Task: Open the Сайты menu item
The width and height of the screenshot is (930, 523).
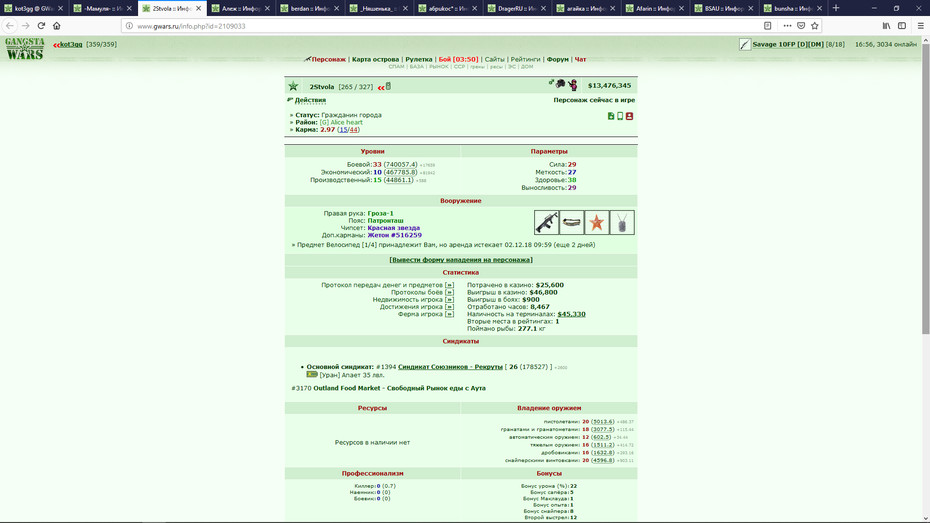Action: pos(495,59)
